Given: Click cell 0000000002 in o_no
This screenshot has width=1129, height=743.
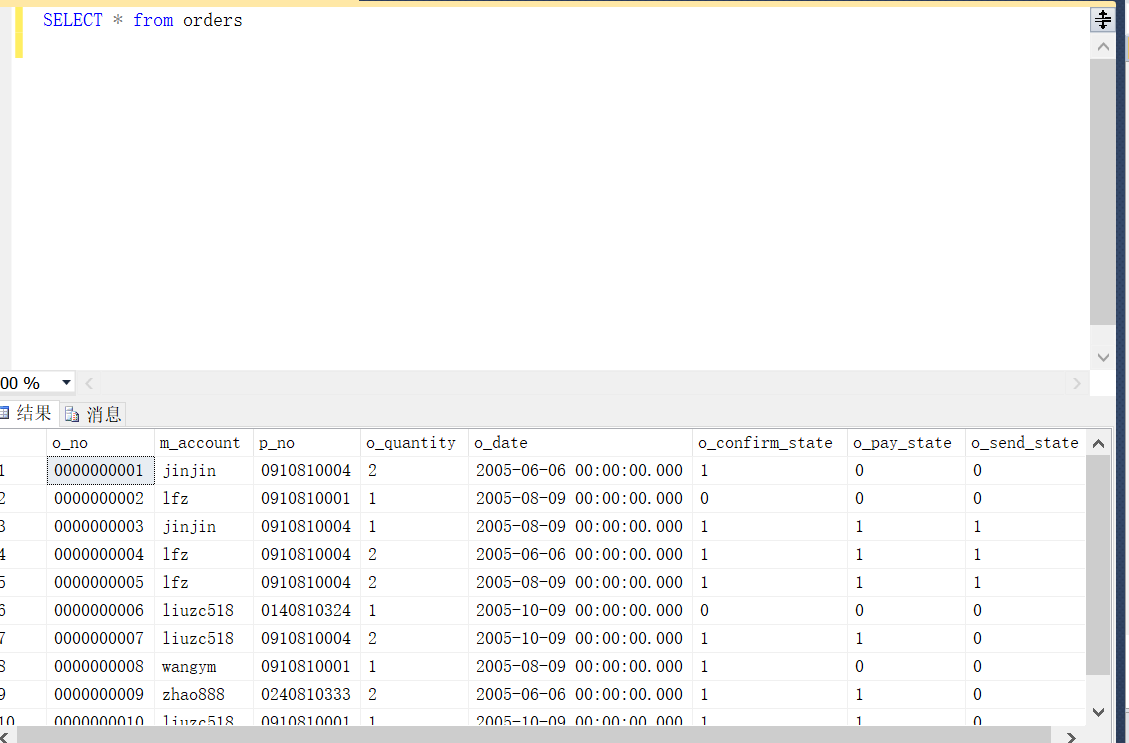Looking at the screenshot, I should click(x=100, y=498).
